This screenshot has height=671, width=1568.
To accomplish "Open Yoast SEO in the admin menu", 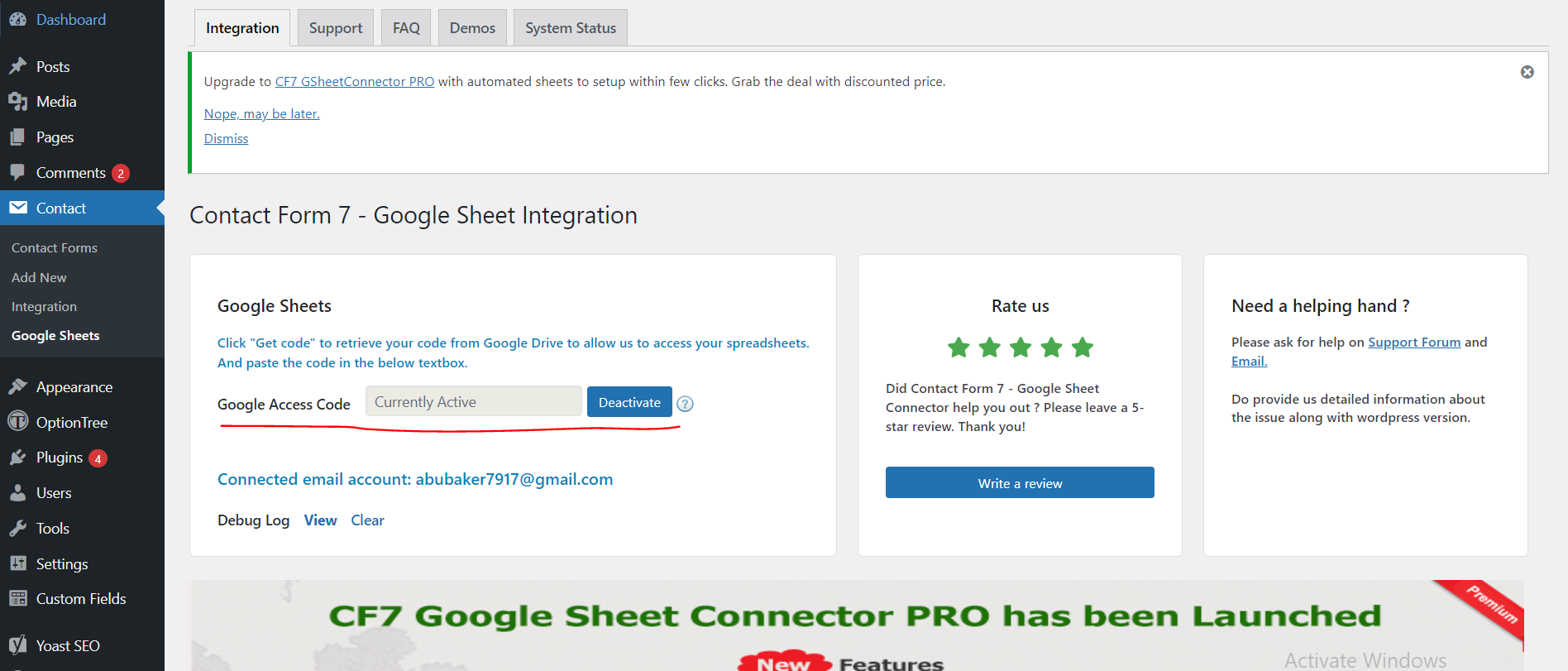I will (68, 645).
